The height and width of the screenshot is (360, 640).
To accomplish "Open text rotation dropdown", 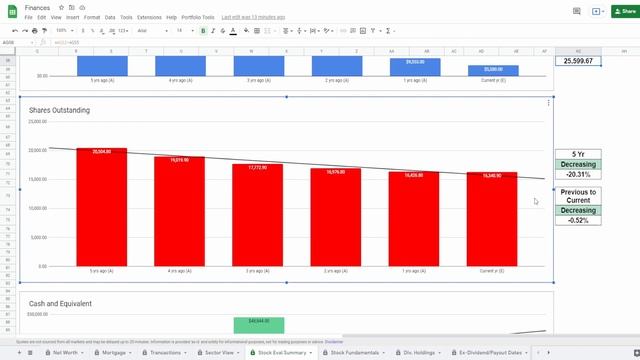I will coord(329,31).
